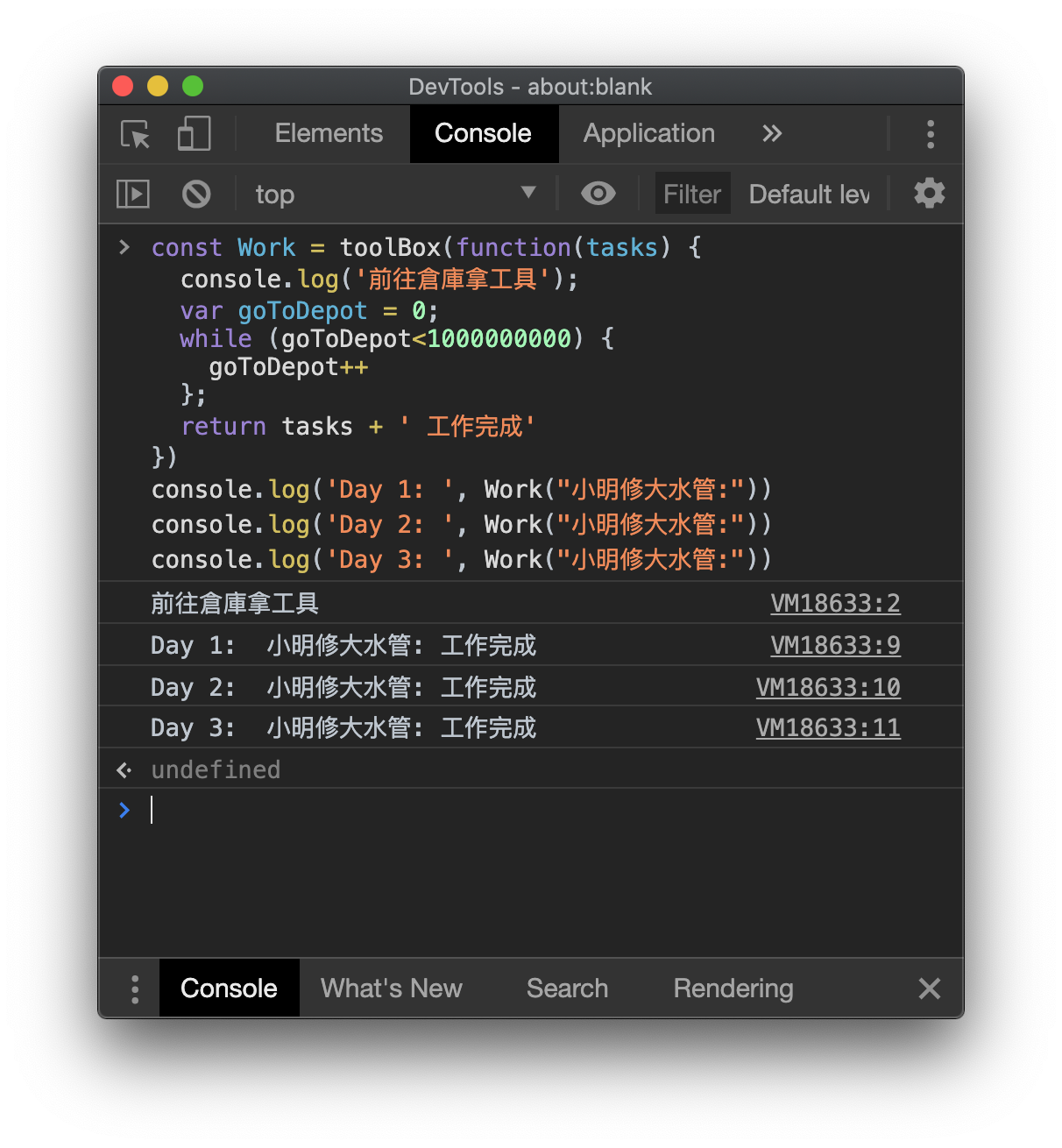Viewport: 1062px width, 1148px height.
Task: Click the clear console icon
Action: point(196,194)
